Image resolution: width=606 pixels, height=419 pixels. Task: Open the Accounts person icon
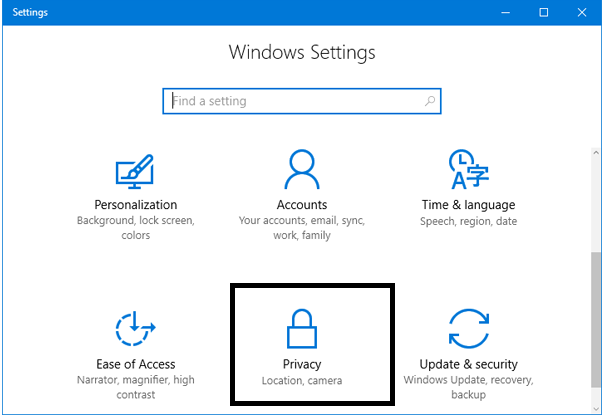[302, 169]
